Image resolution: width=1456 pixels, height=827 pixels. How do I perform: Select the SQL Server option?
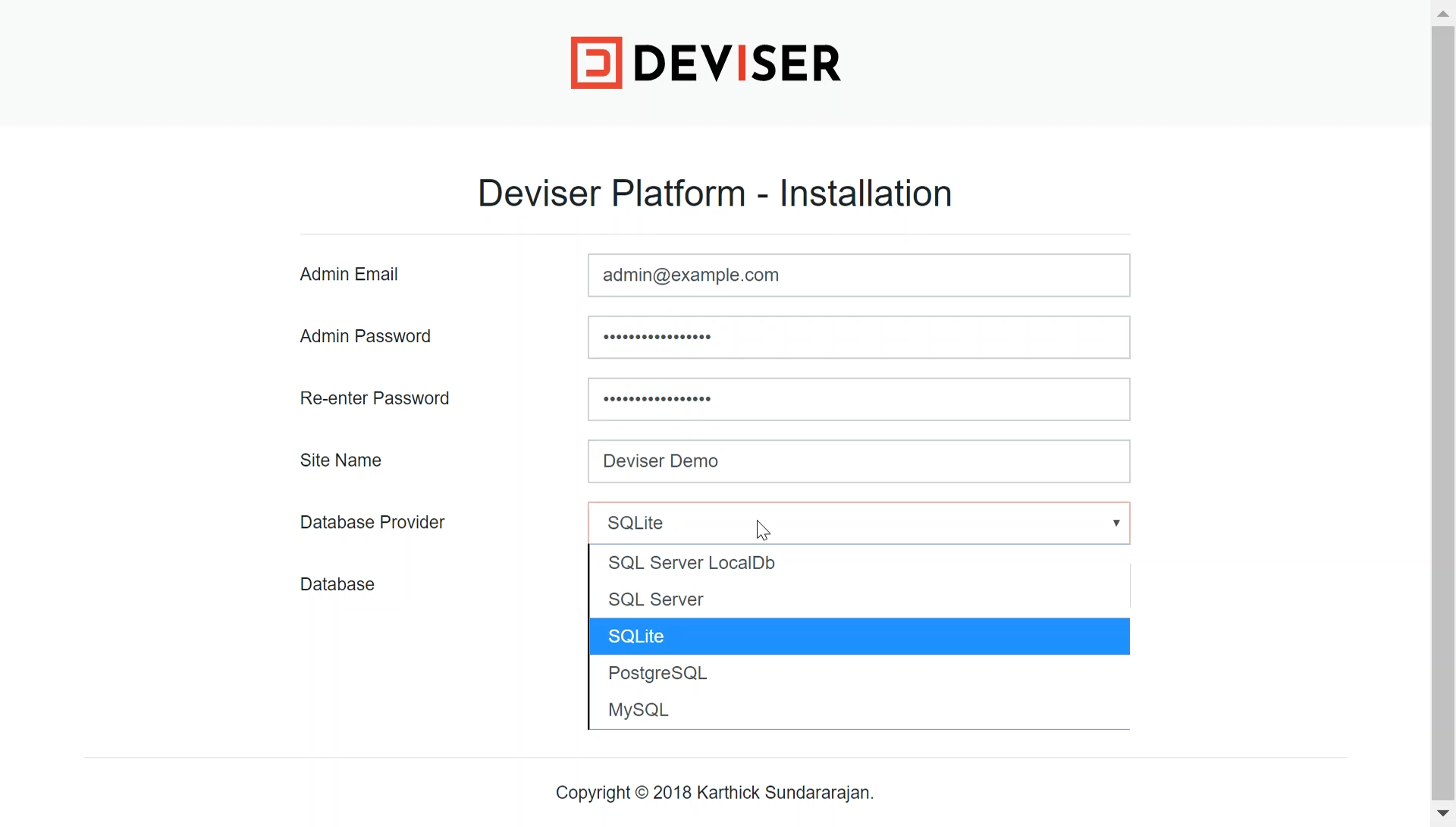655,599
